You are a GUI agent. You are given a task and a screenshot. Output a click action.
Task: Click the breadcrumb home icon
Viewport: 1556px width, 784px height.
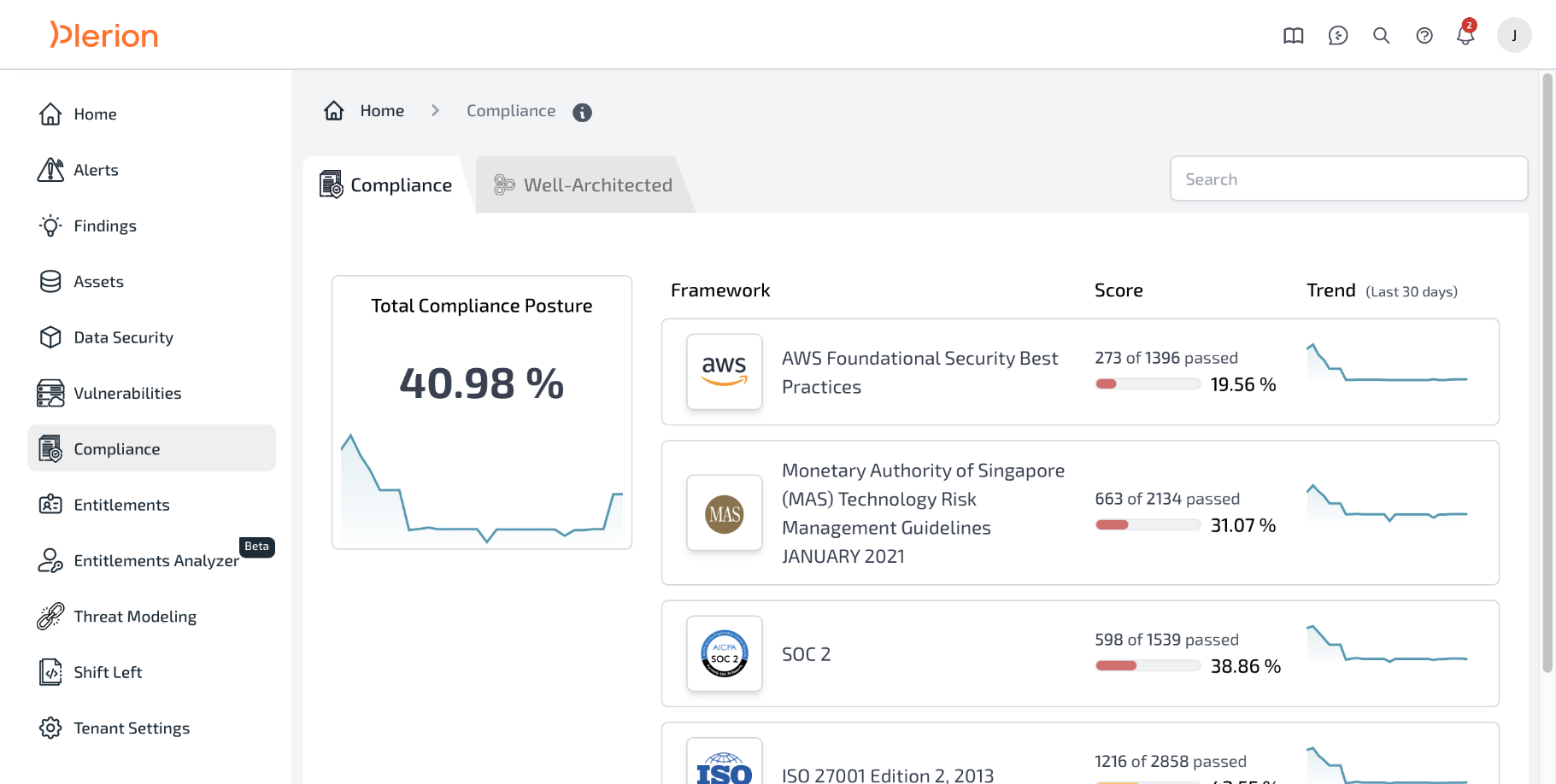(x=334, y=110)
